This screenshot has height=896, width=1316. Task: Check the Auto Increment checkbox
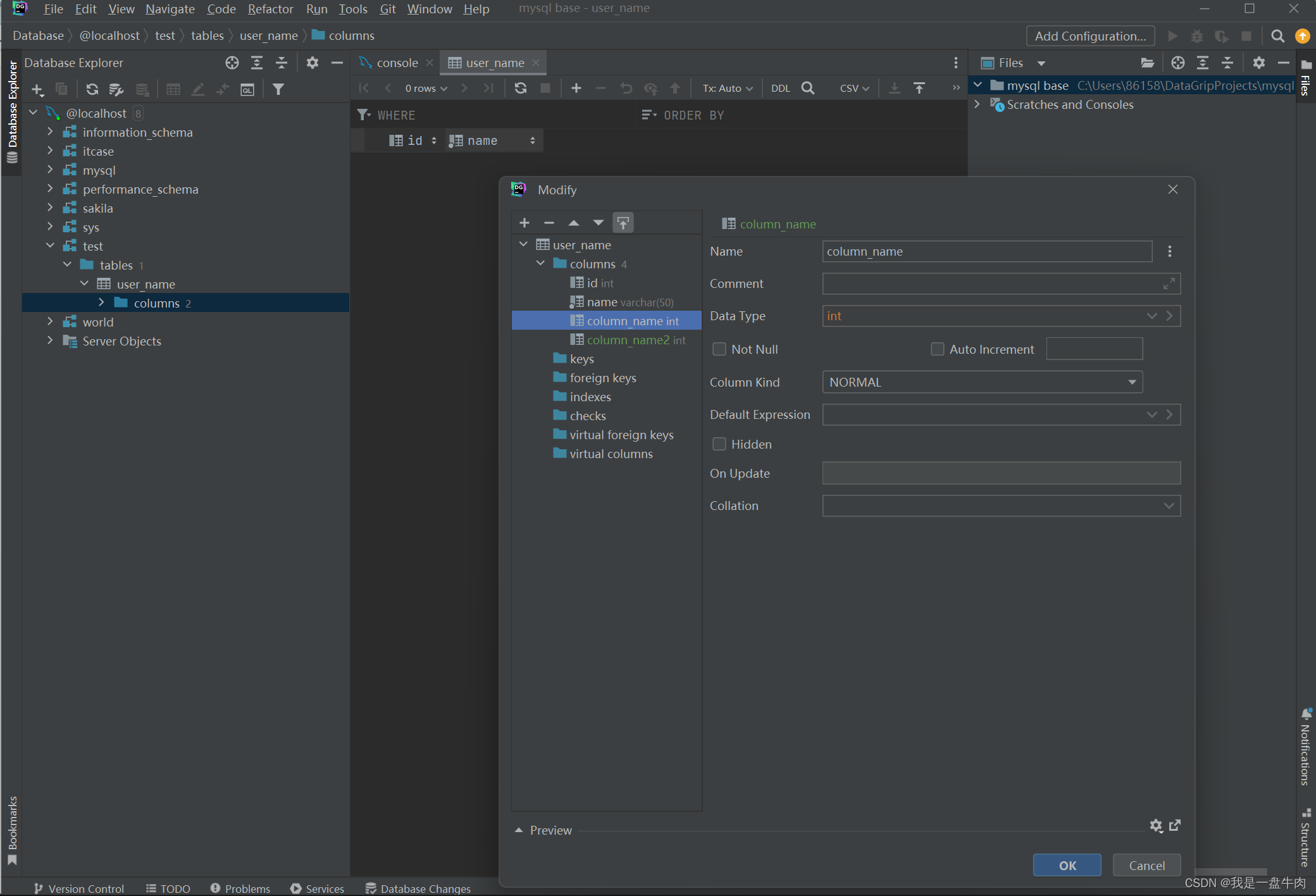tap(938, 349)
